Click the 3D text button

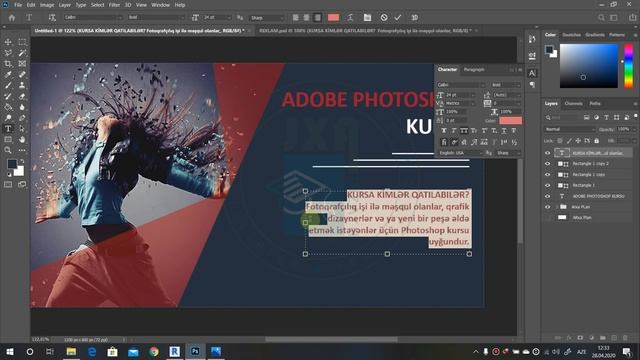[x=415, y=18]
